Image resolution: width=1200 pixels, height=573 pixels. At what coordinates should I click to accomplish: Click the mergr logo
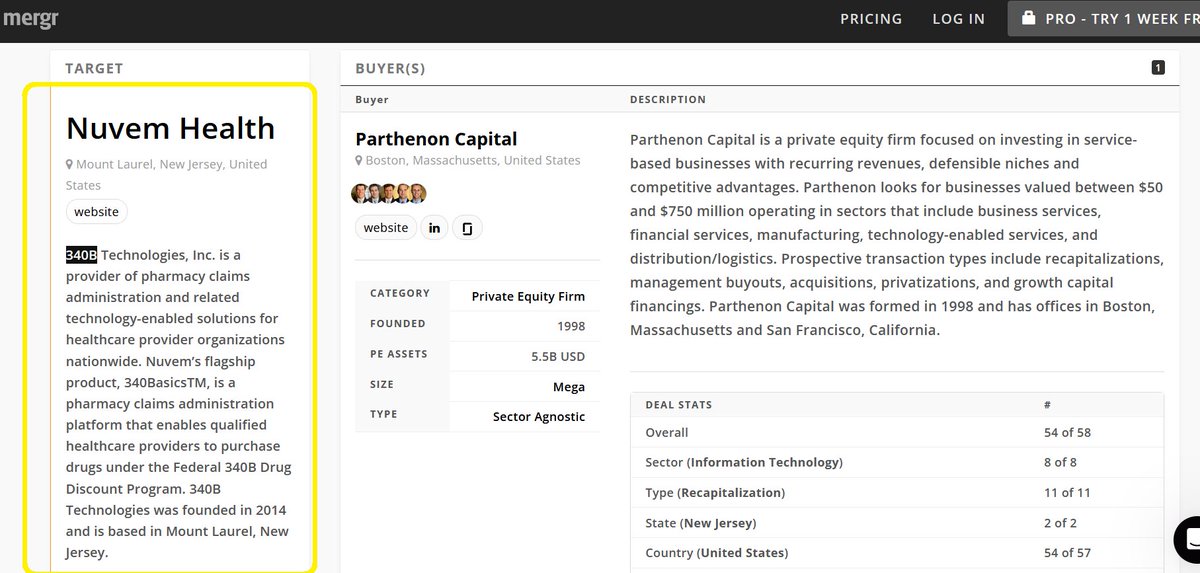[31, 18]
